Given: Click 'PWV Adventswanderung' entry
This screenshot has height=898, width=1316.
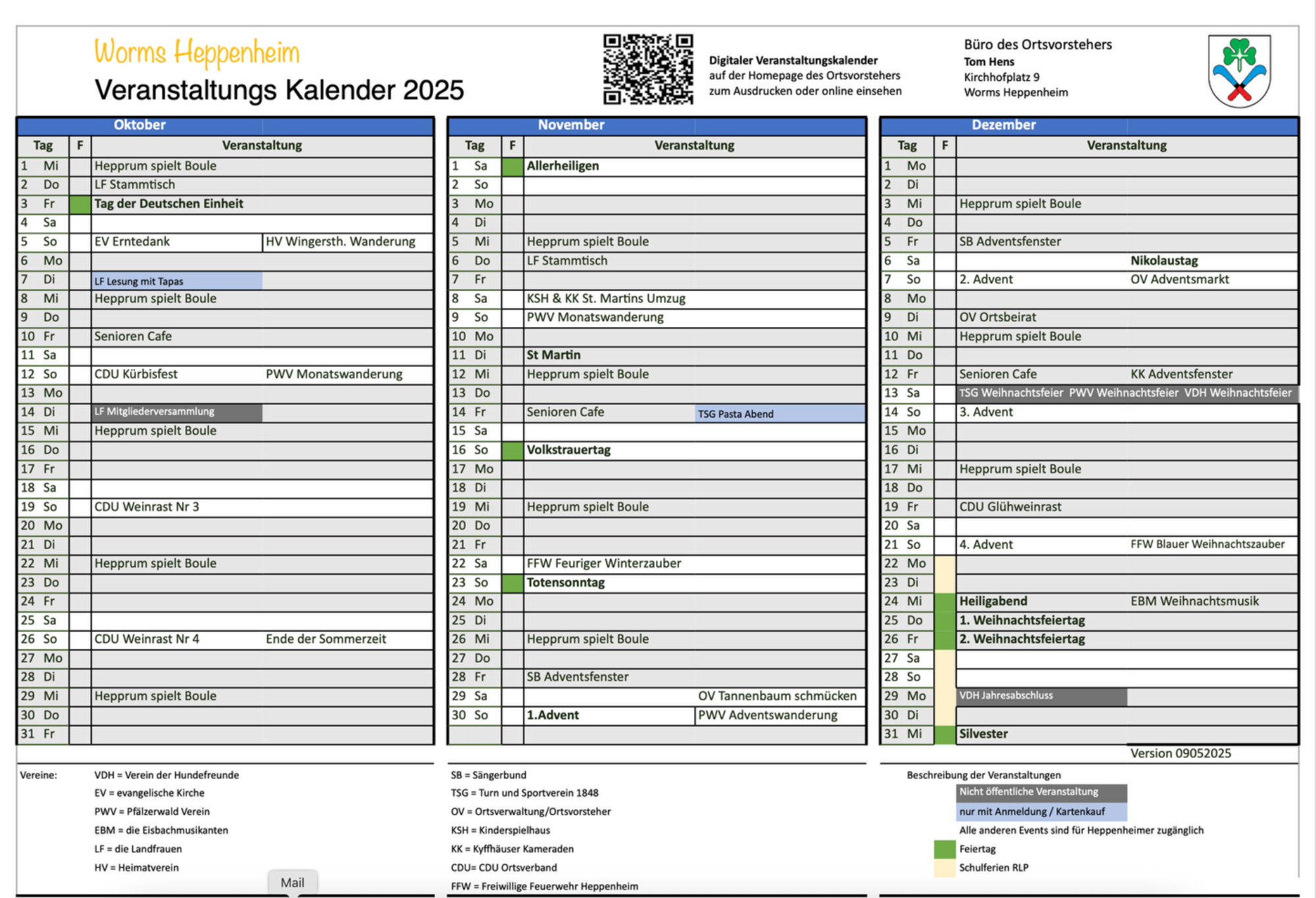Looking at the screenshot, I should [767, 716].
